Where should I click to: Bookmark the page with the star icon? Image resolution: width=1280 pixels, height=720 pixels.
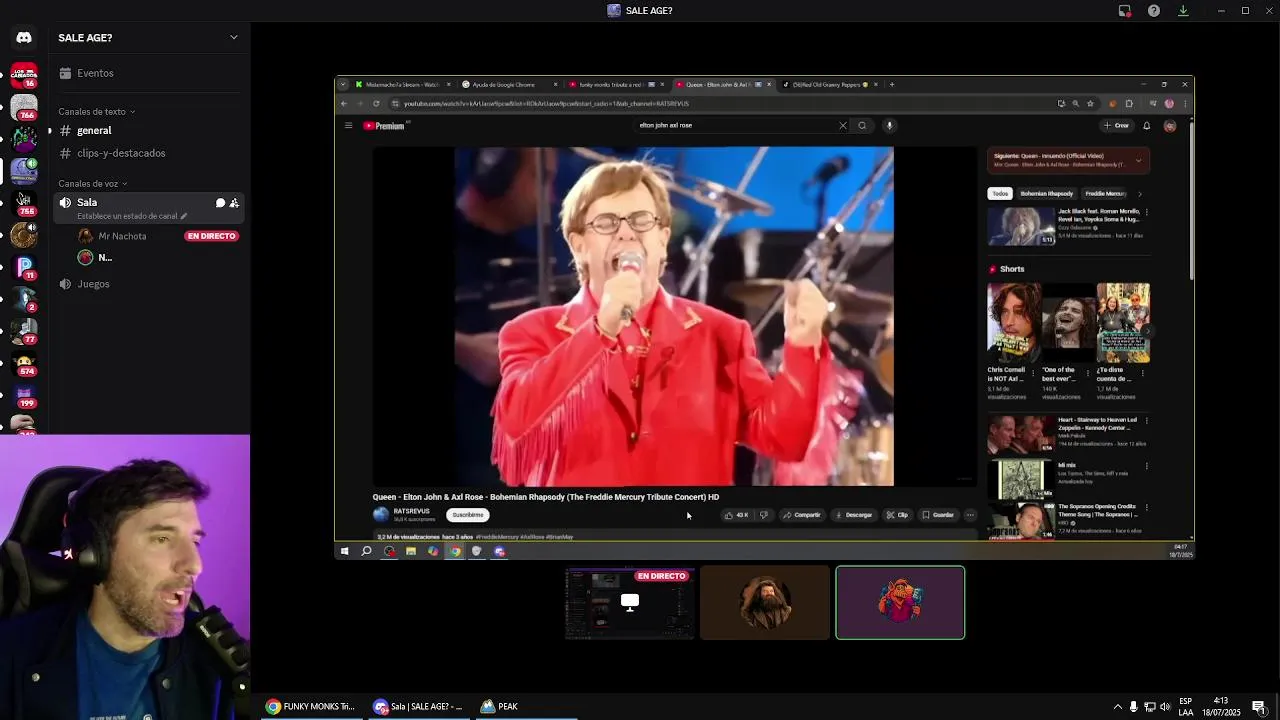[x=1090, y=104]
